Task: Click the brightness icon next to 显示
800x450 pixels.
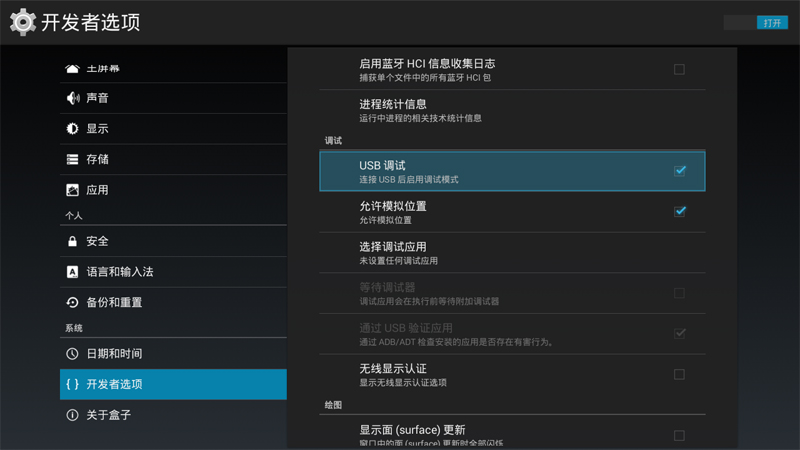Action: tap(72, 129)
